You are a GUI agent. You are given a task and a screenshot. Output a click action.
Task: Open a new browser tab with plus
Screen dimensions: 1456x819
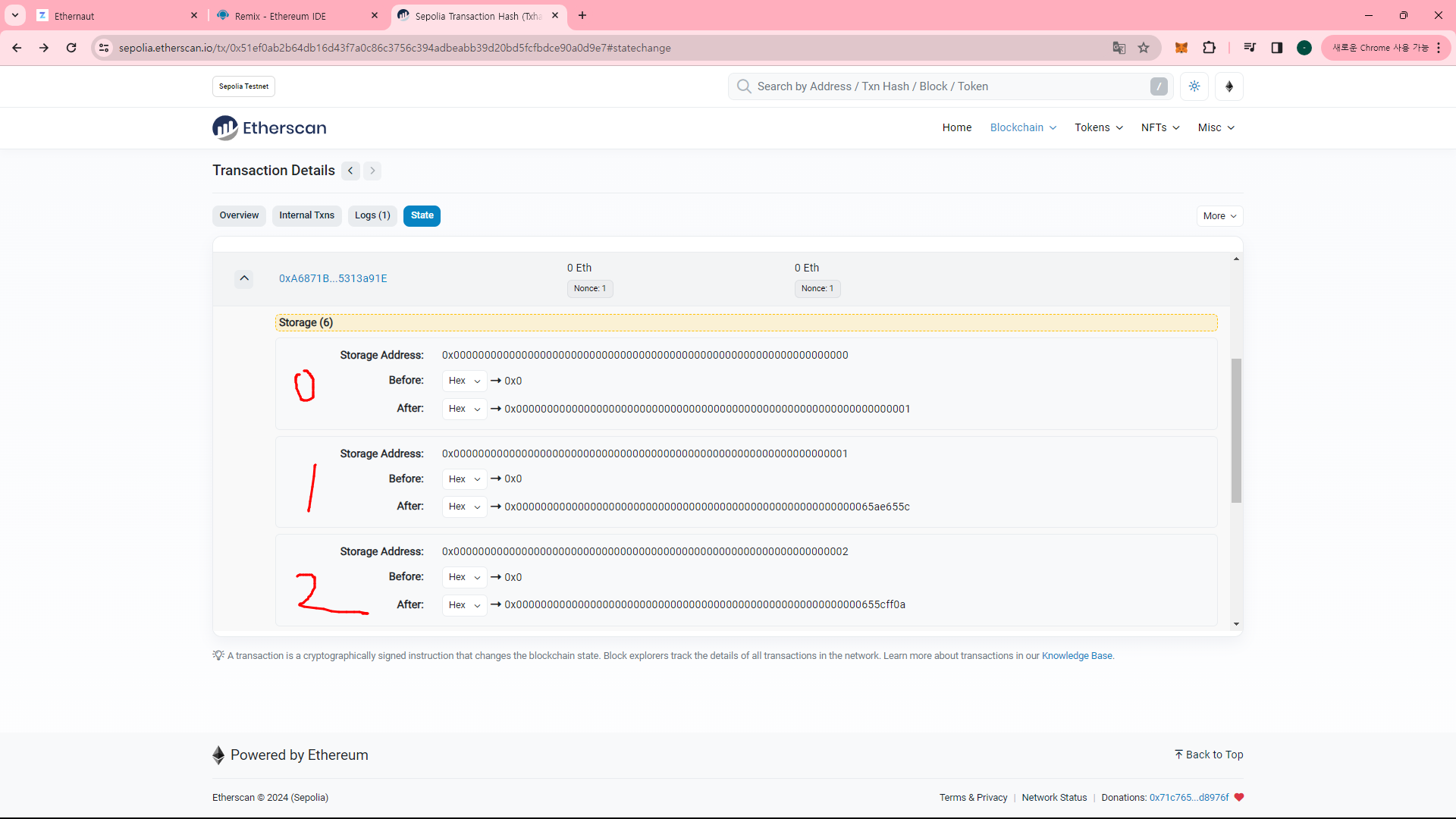coord(582,15)
